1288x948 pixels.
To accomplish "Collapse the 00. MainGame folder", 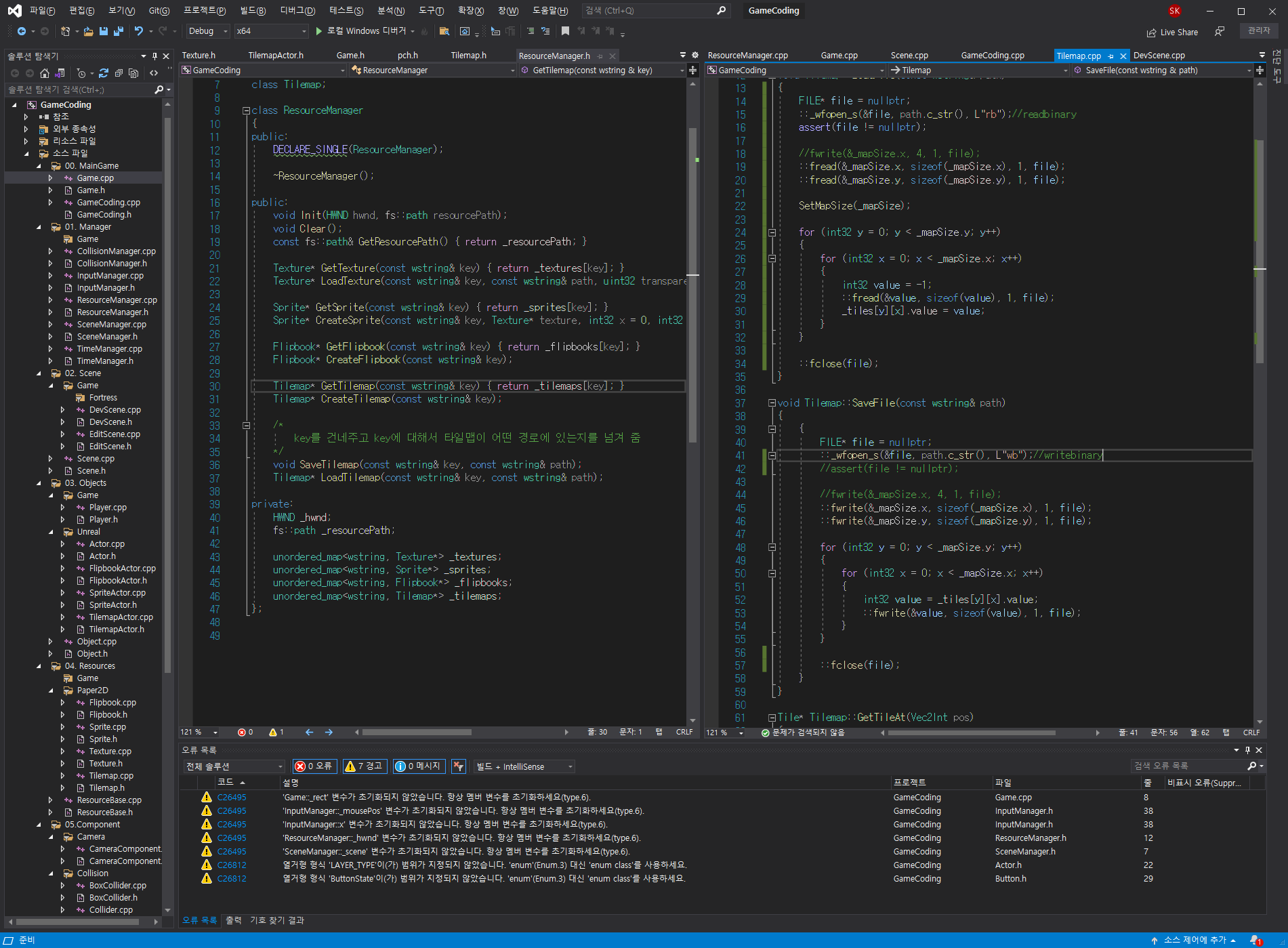I will click(x=39, y=166).
